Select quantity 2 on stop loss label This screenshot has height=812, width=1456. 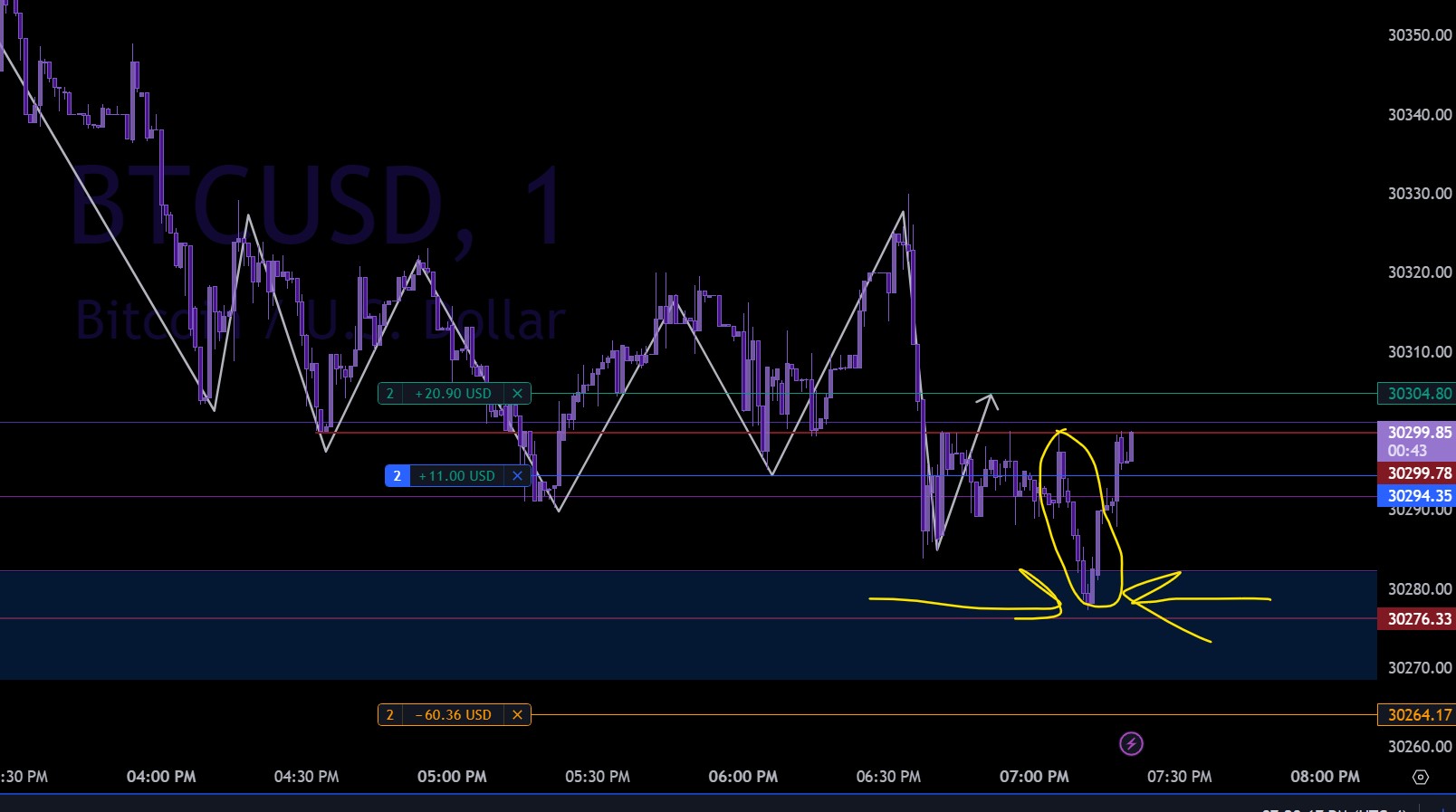tap(390, 715)
